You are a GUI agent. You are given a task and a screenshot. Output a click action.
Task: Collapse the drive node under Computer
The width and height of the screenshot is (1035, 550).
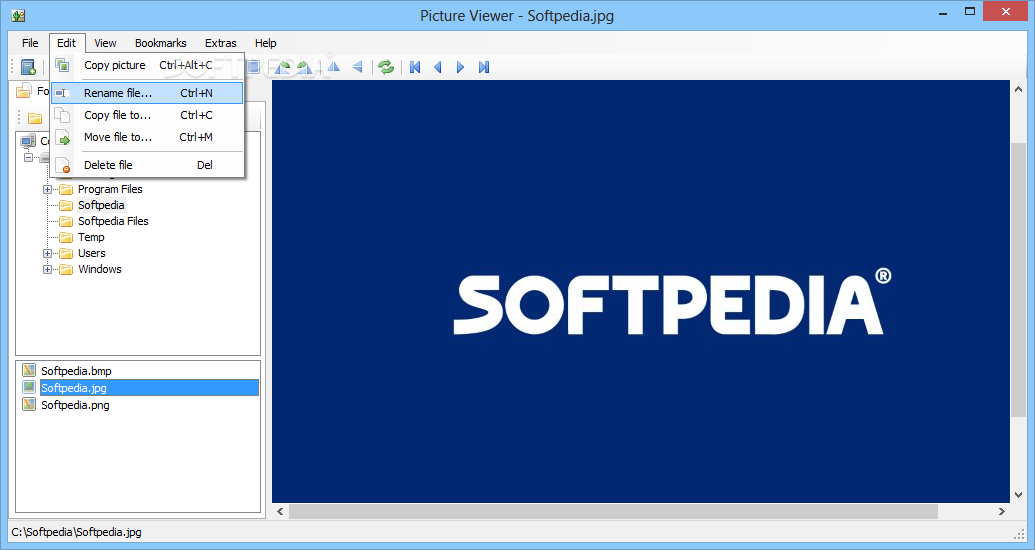point(28,157)
